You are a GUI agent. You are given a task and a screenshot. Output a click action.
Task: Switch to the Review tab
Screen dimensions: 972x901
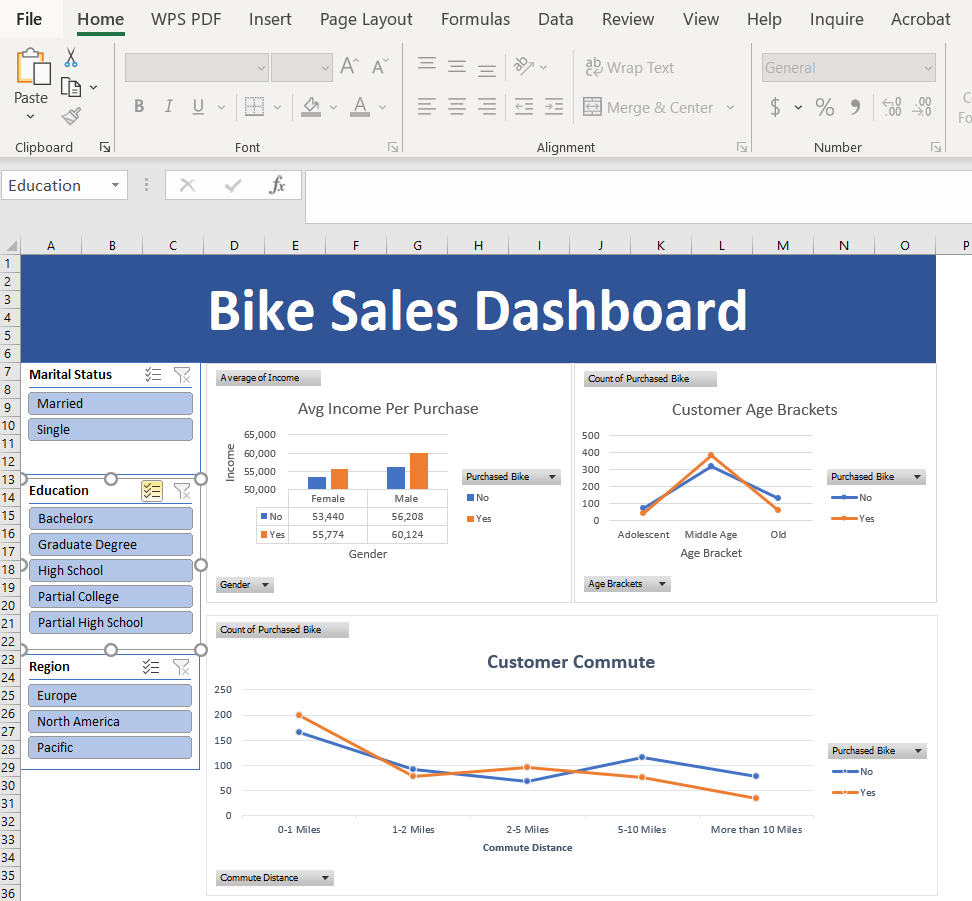628,19
